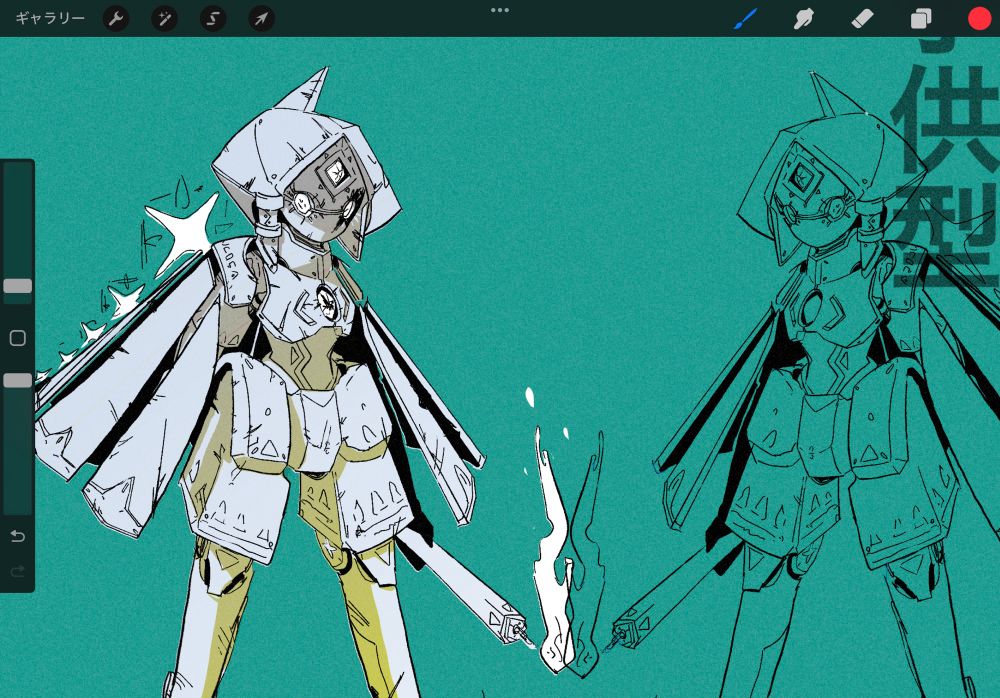Open the red active color picker

point(980,19)
